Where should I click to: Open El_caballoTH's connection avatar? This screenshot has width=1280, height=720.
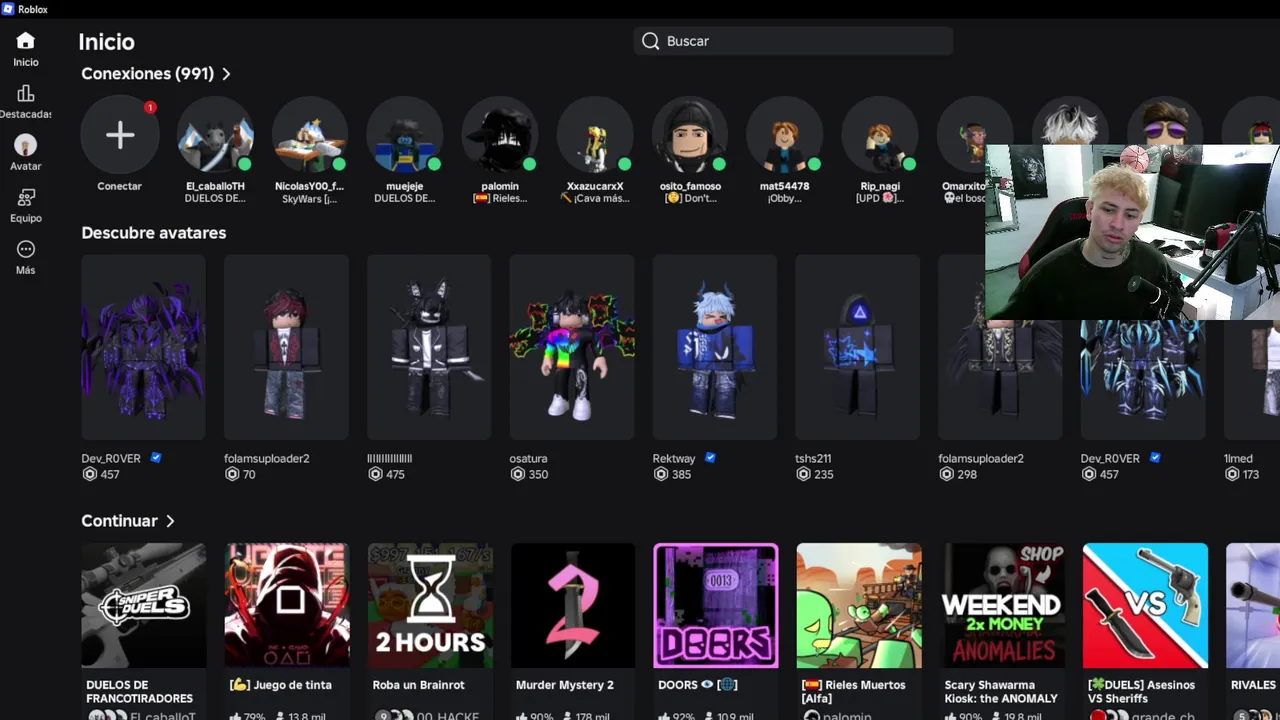tap(215, 135)
